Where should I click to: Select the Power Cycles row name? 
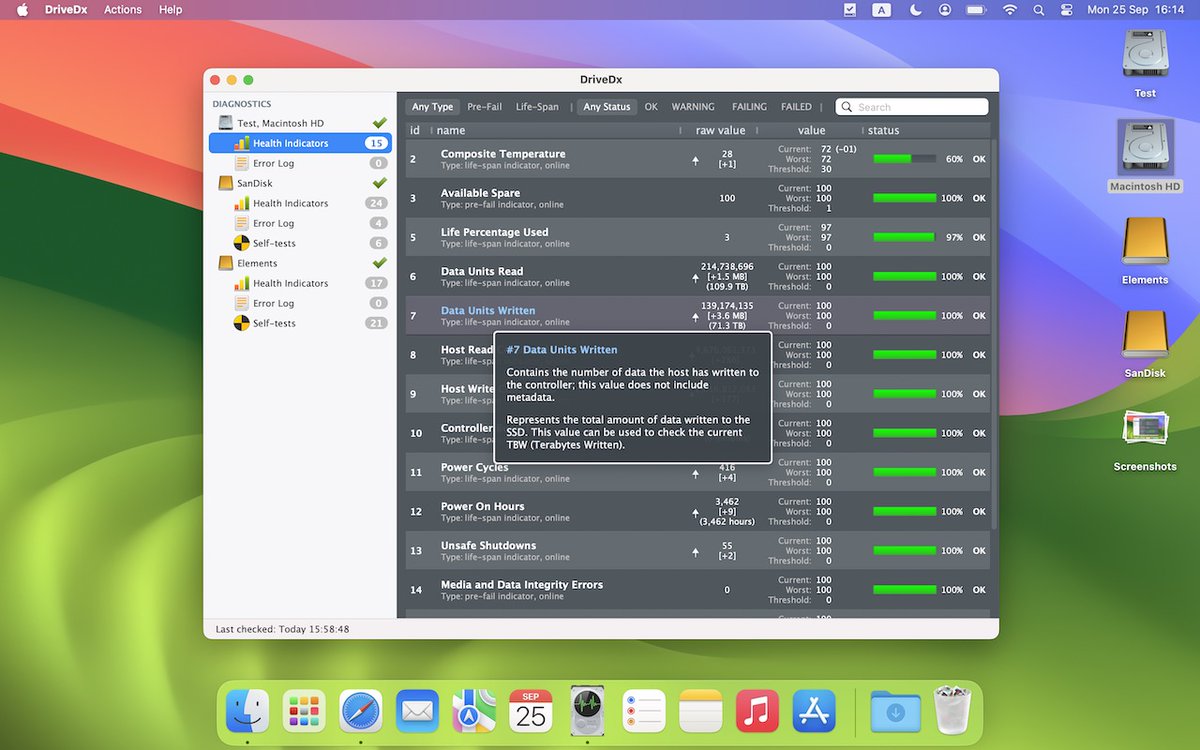(x=475, y=467)
